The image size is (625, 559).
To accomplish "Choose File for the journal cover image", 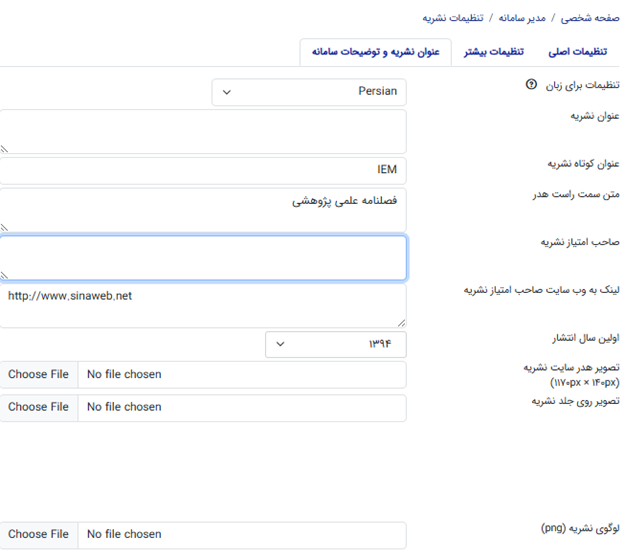I will (39, 408).
